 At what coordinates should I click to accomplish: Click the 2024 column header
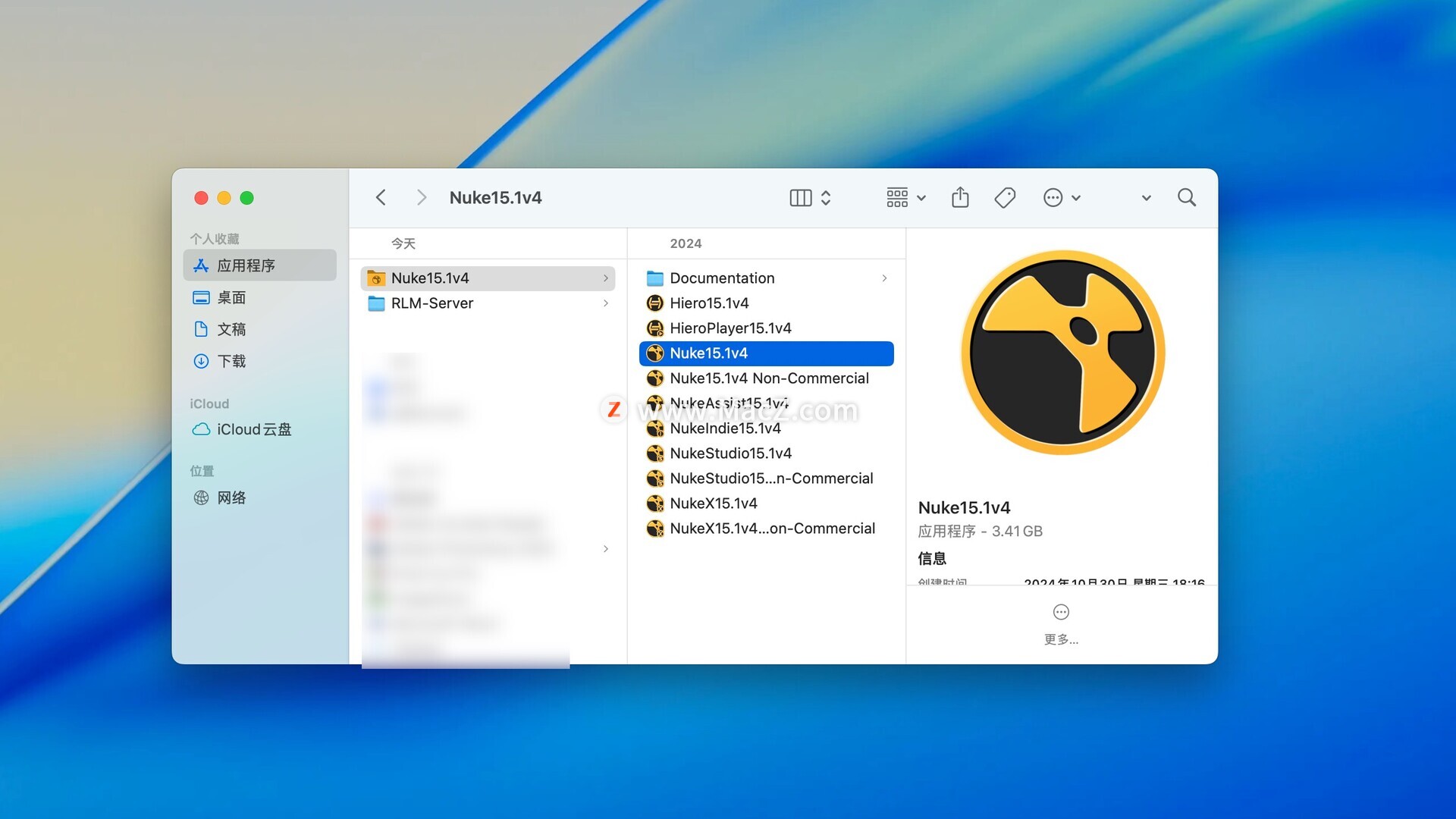[686, 243]
